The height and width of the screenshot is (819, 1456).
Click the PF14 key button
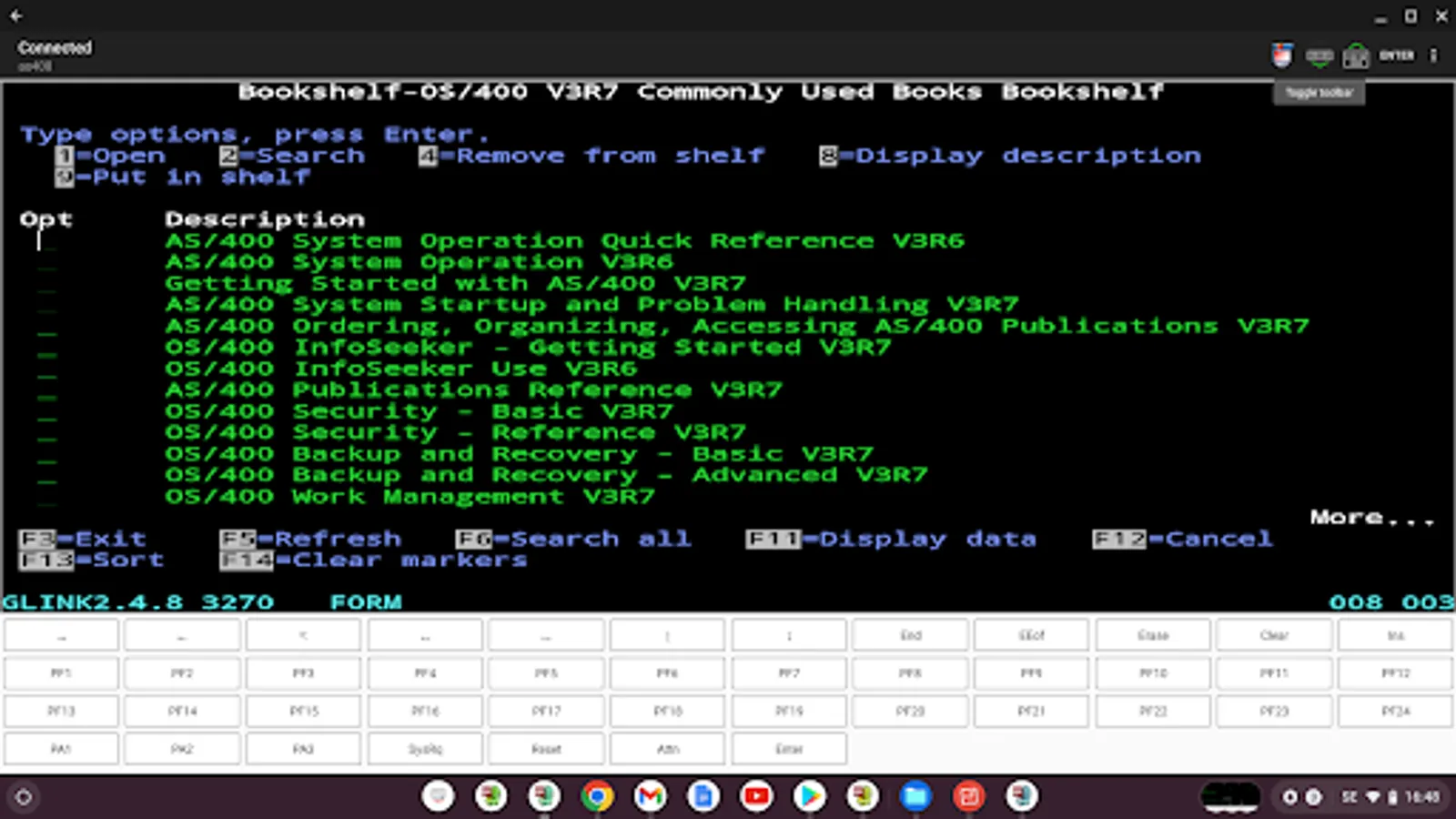tap(182, 711)
